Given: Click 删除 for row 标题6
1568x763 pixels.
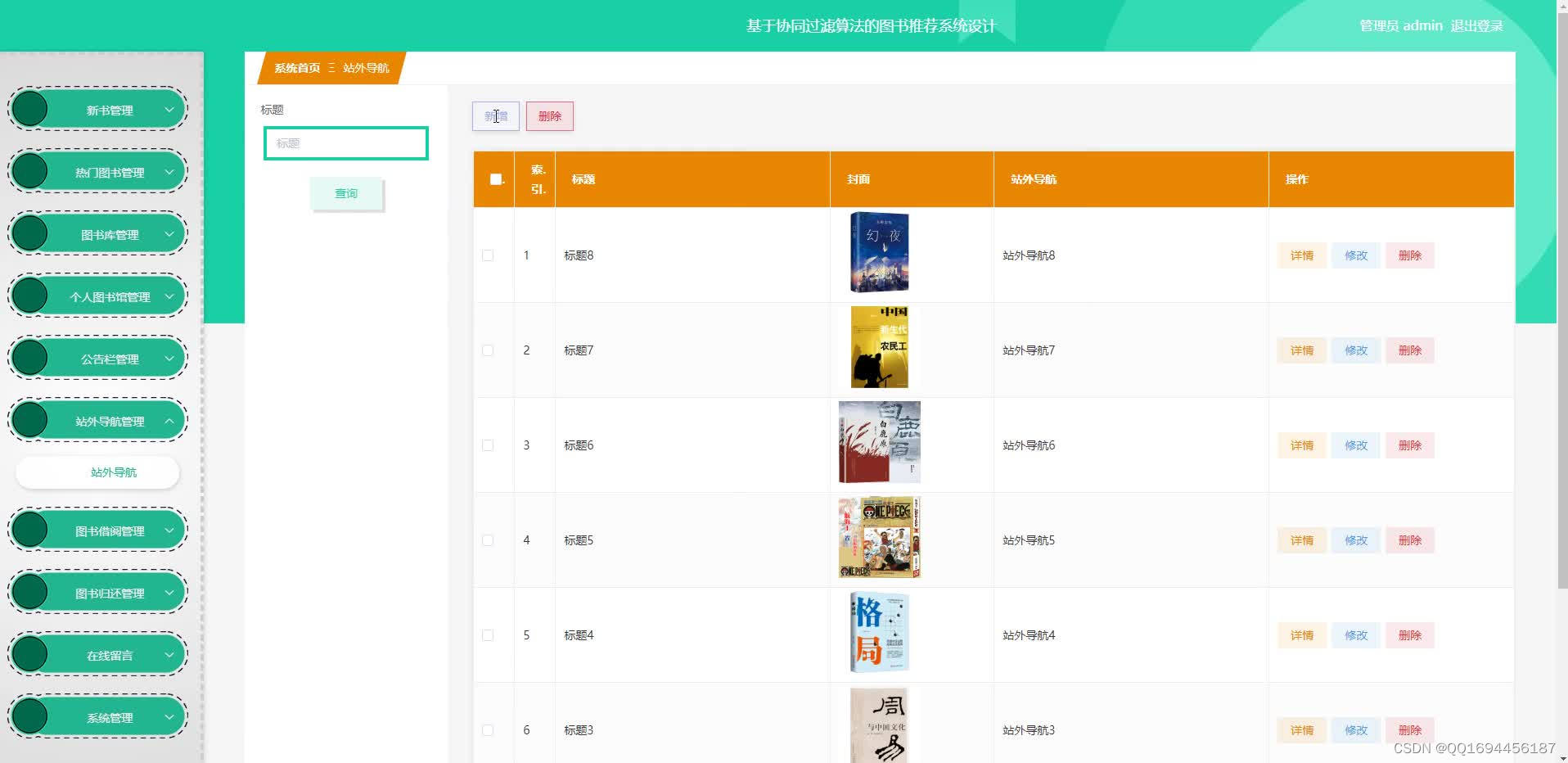Looking at the screenshot, I should 1410,445.
